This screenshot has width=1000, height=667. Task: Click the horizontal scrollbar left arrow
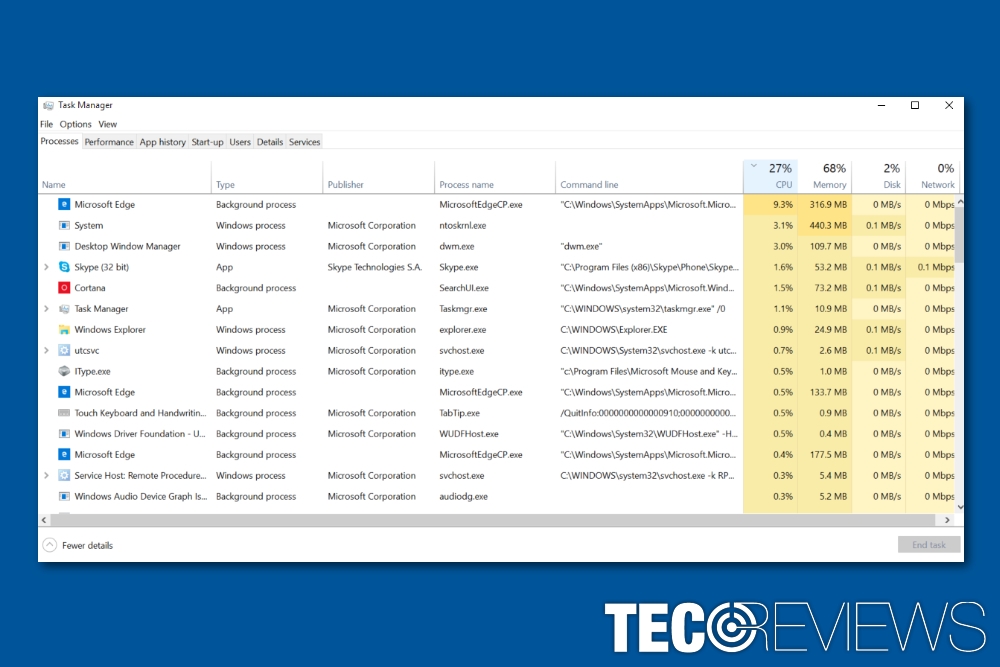pos(43,520)
